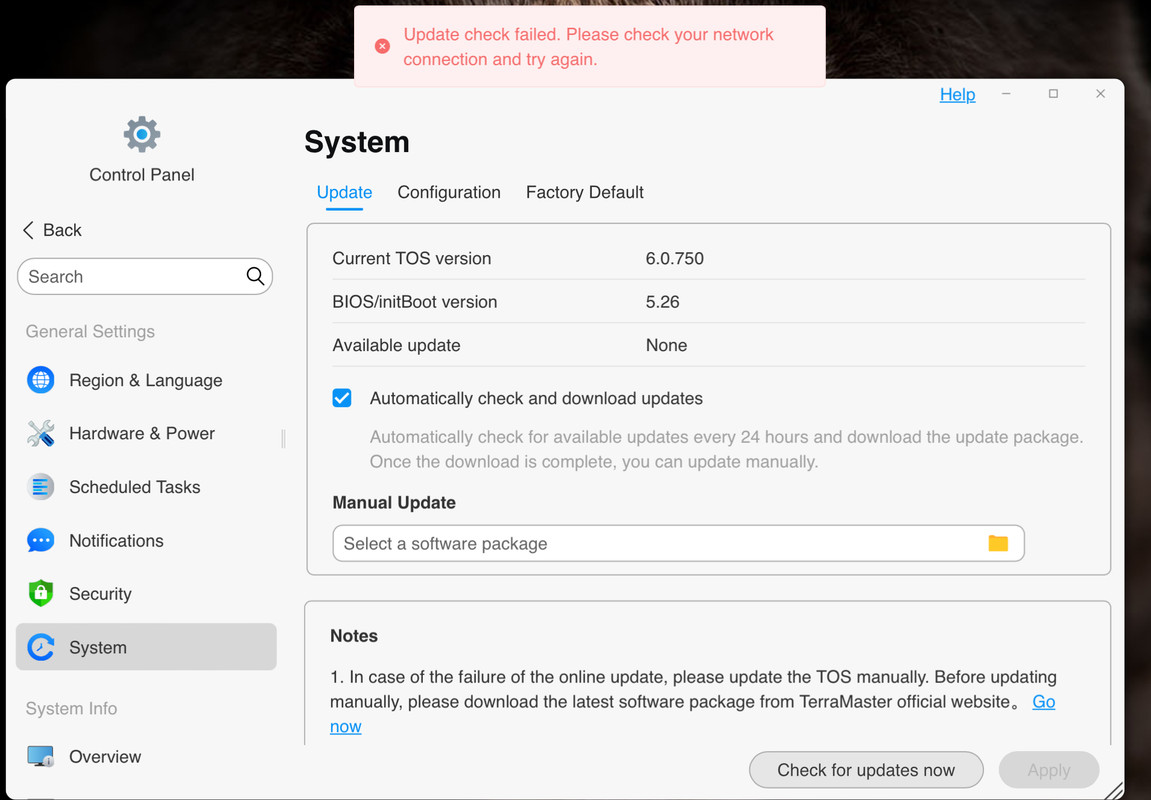Close the Control Panel window

1100,93
